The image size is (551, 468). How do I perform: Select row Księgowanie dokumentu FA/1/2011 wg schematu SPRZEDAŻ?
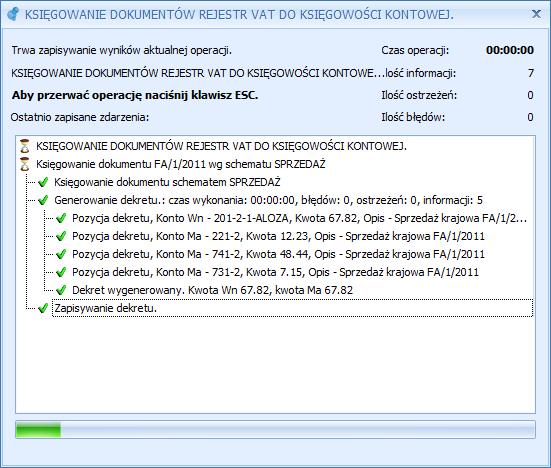pyautogui.click(x=181, y=164)
